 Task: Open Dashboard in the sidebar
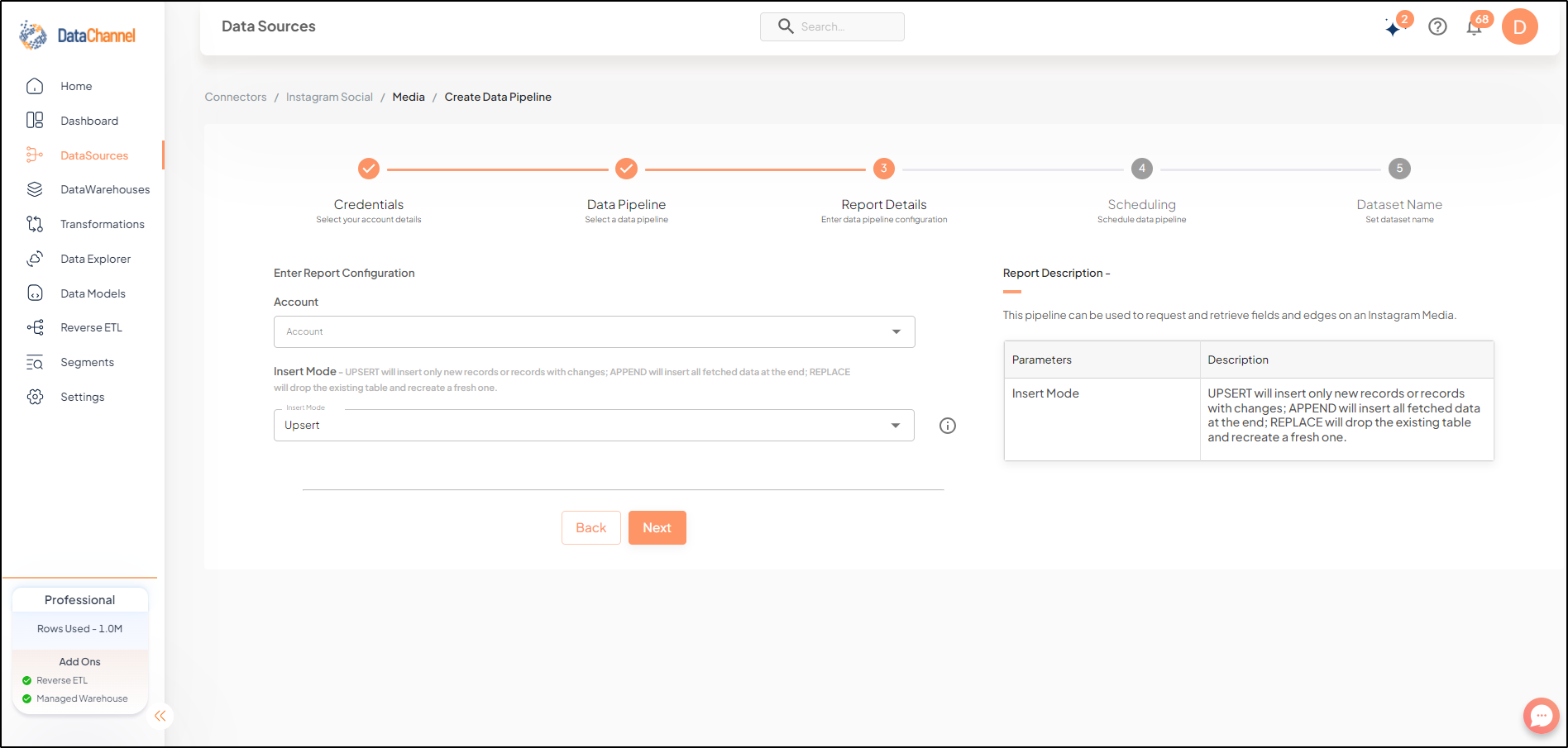[x=89, y=121]
